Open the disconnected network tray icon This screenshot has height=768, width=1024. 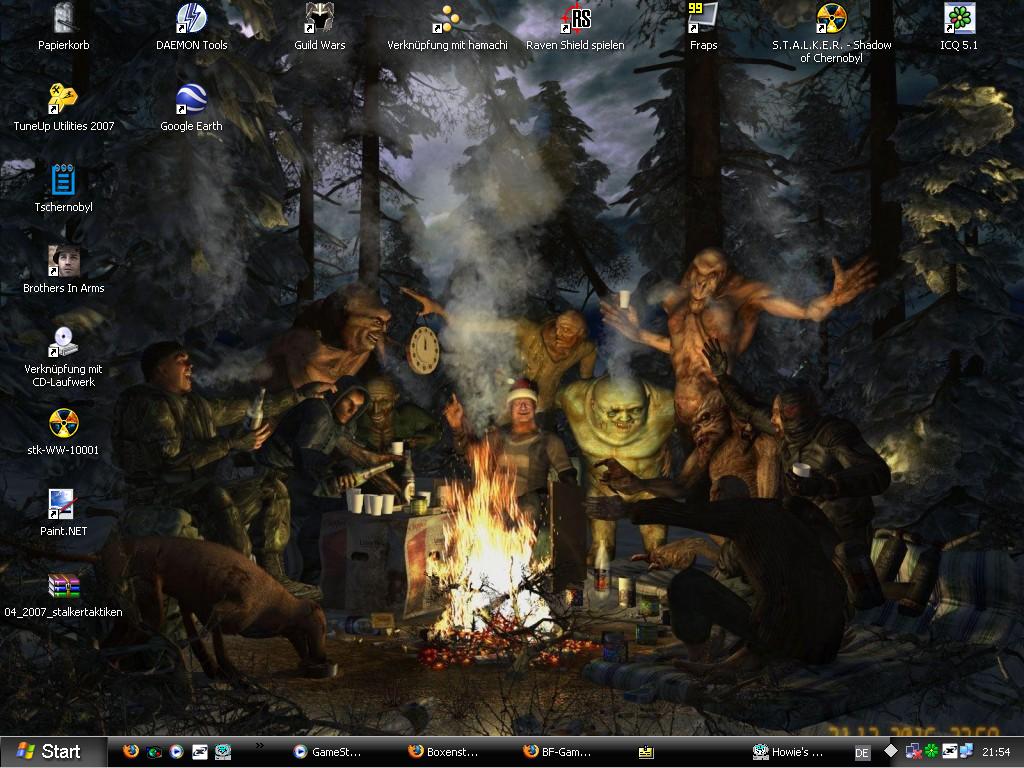(913, 752)
